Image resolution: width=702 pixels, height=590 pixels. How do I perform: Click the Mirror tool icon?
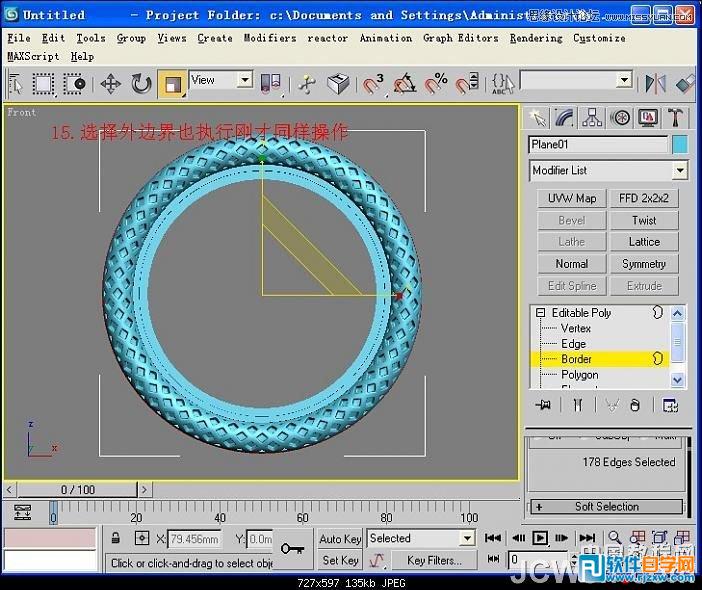(655, 83)
